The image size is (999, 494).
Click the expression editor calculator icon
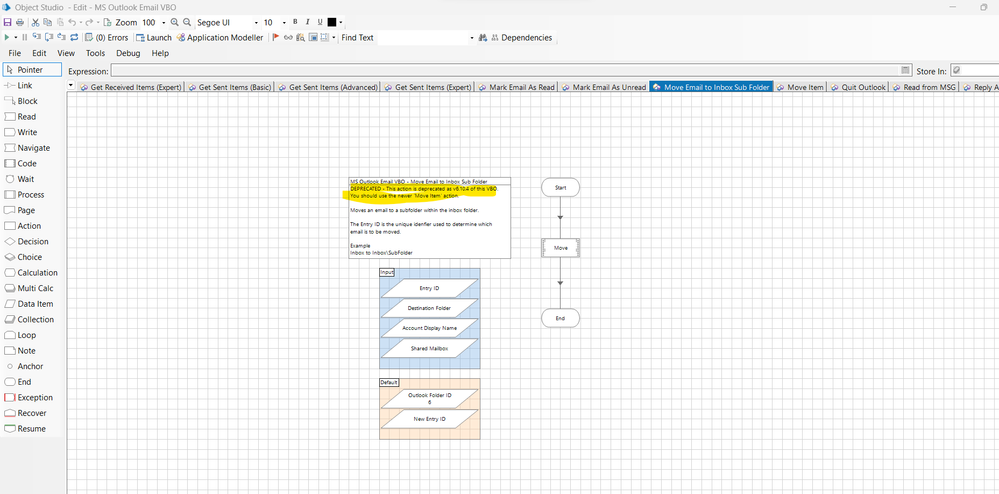click(905, 70)
